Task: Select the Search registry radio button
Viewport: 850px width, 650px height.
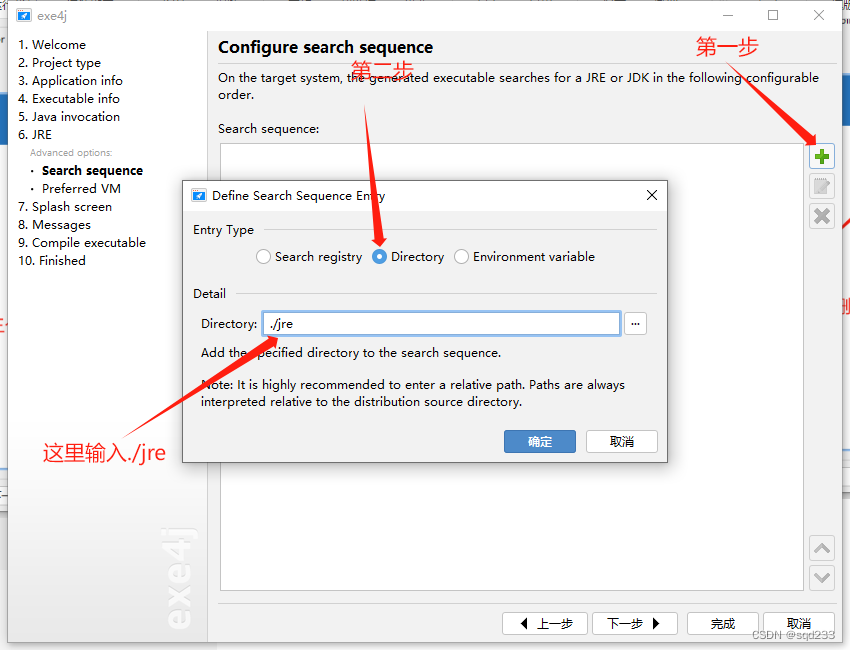Action: pyautogui.click(x=263, y=256)
